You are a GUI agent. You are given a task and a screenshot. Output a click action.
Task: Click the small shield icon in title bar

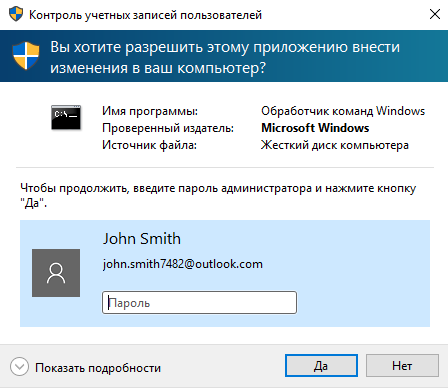click(16, 14)
